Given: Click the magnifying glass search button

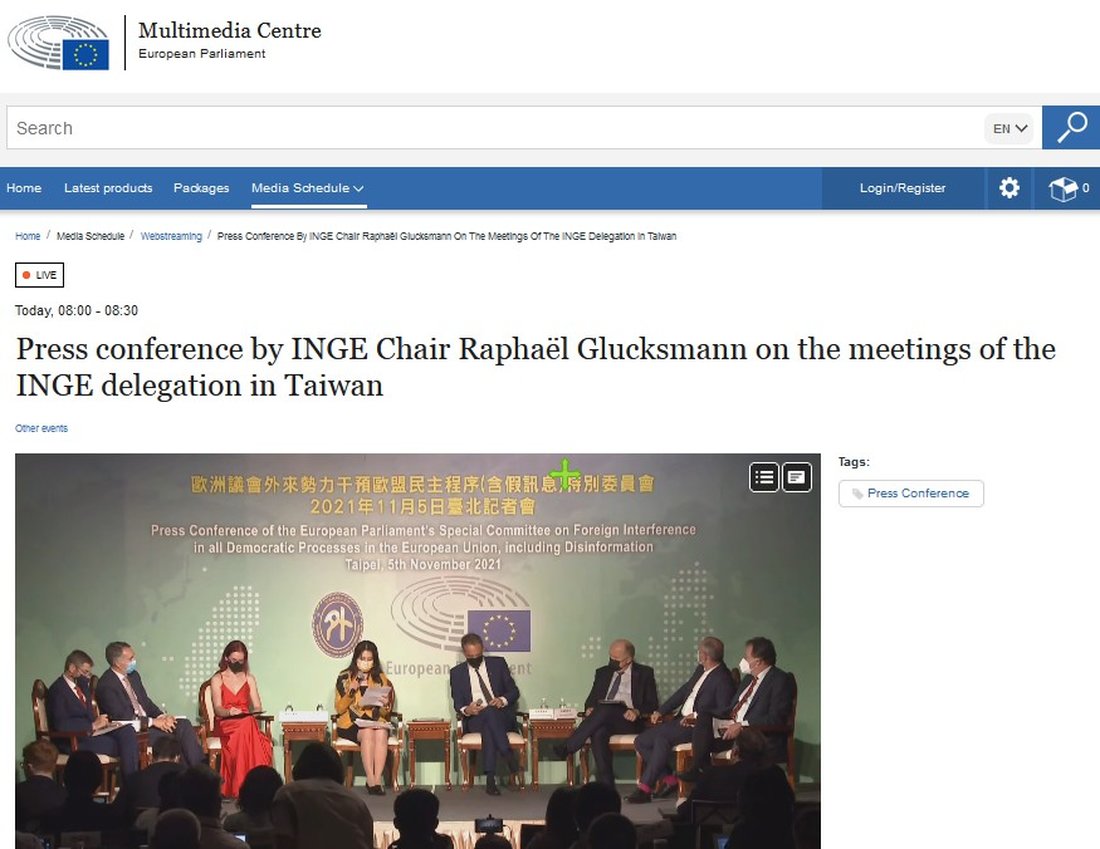Looking at the screenshot, I should point(1071,128).
